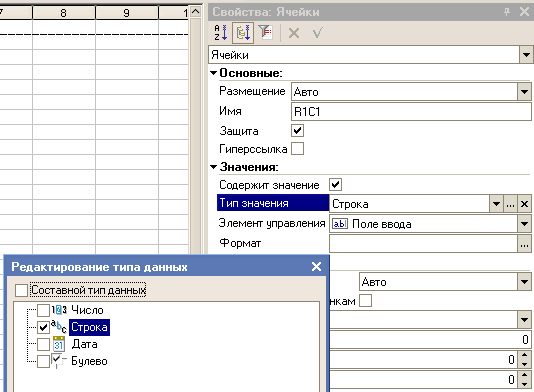Click the ellipsis button for Тип значения
This screenshot has width=534, height=392.
tap(510, 204)
